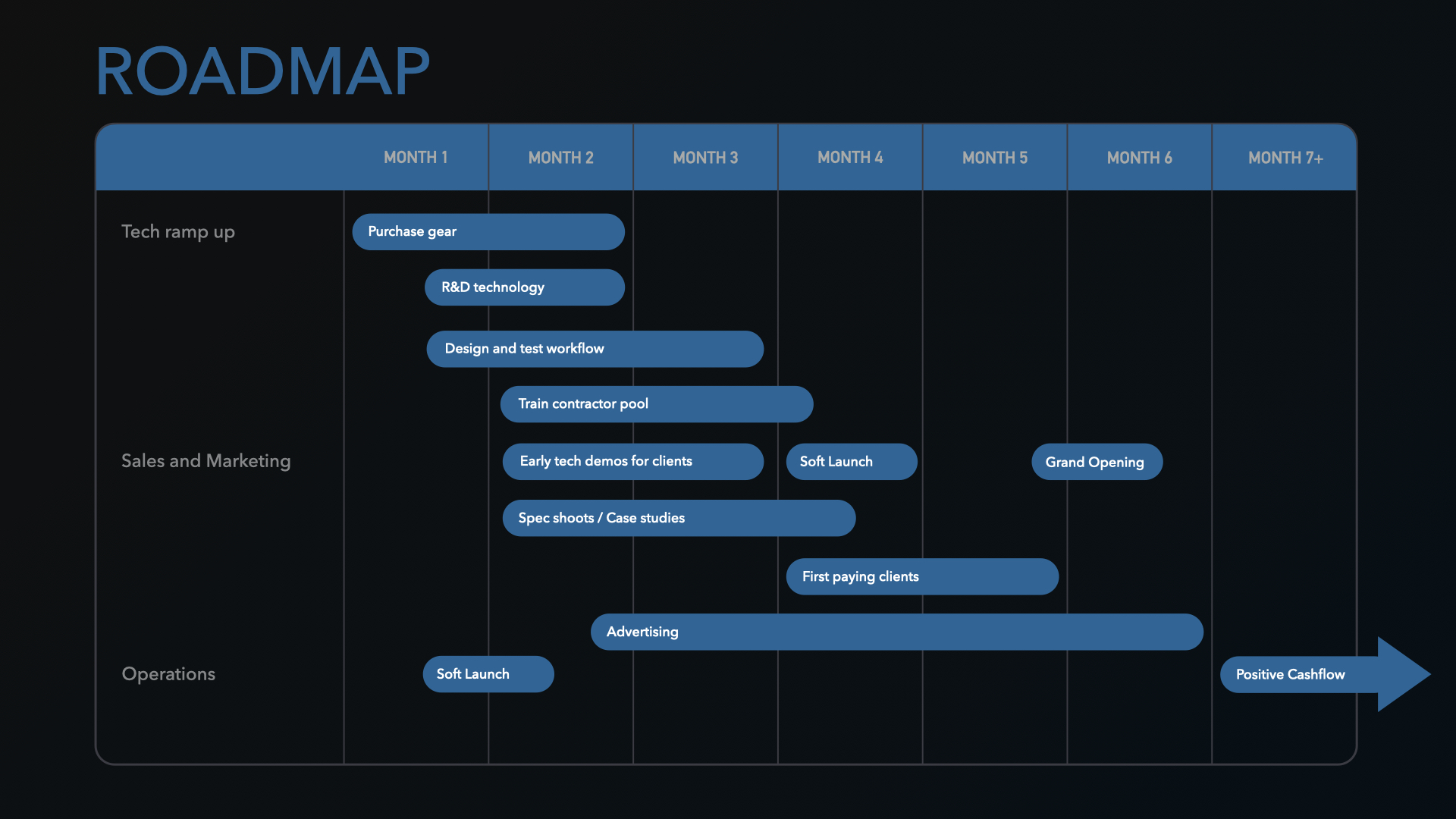1456x819 pixels.
Task: Click the Grand Opening milestone
Action: (1096, 462)
